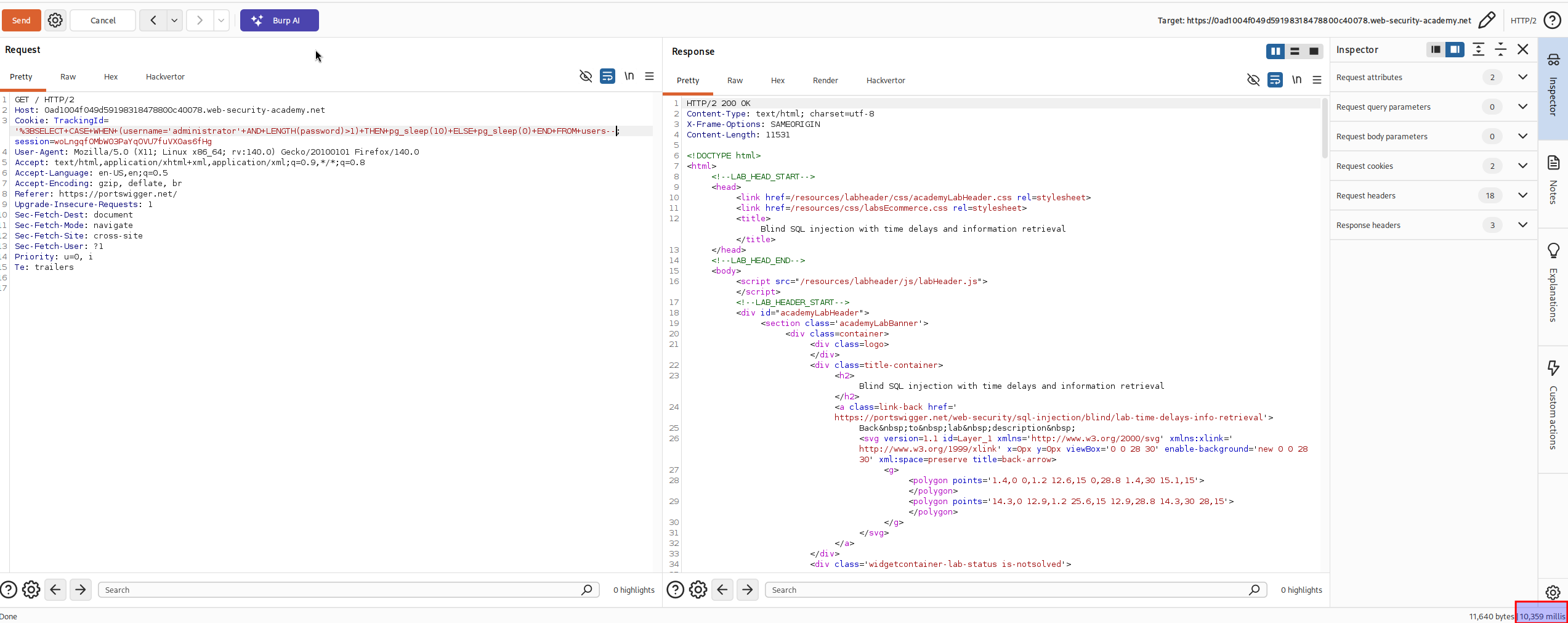
Task: Focus the Request search field
Action: [x=349, y=590]
